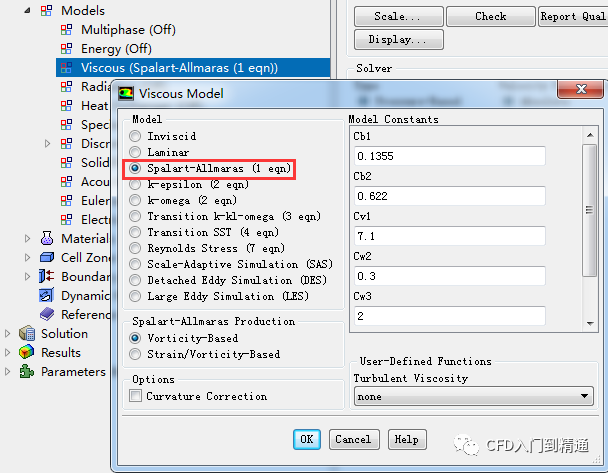Click the Discrete Phase model icon
Screen dimensions: 608x473
[66, 143]
